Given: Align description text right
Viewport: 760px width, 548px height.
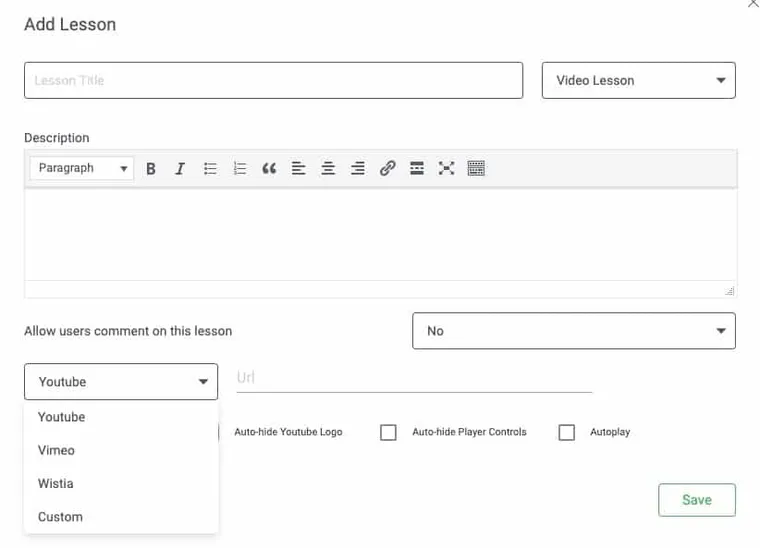Looking at the screenshot, I should (358, 169).
